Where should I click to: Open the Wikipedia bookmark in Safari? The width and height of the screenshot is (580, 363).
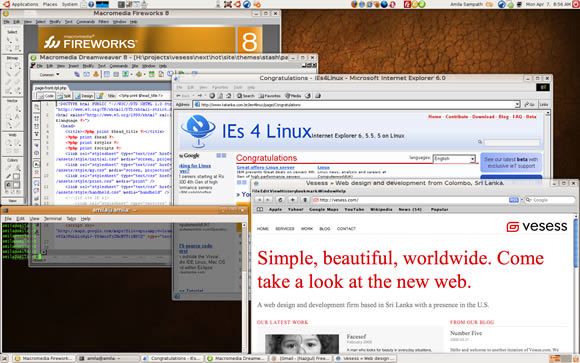[381, 209]
